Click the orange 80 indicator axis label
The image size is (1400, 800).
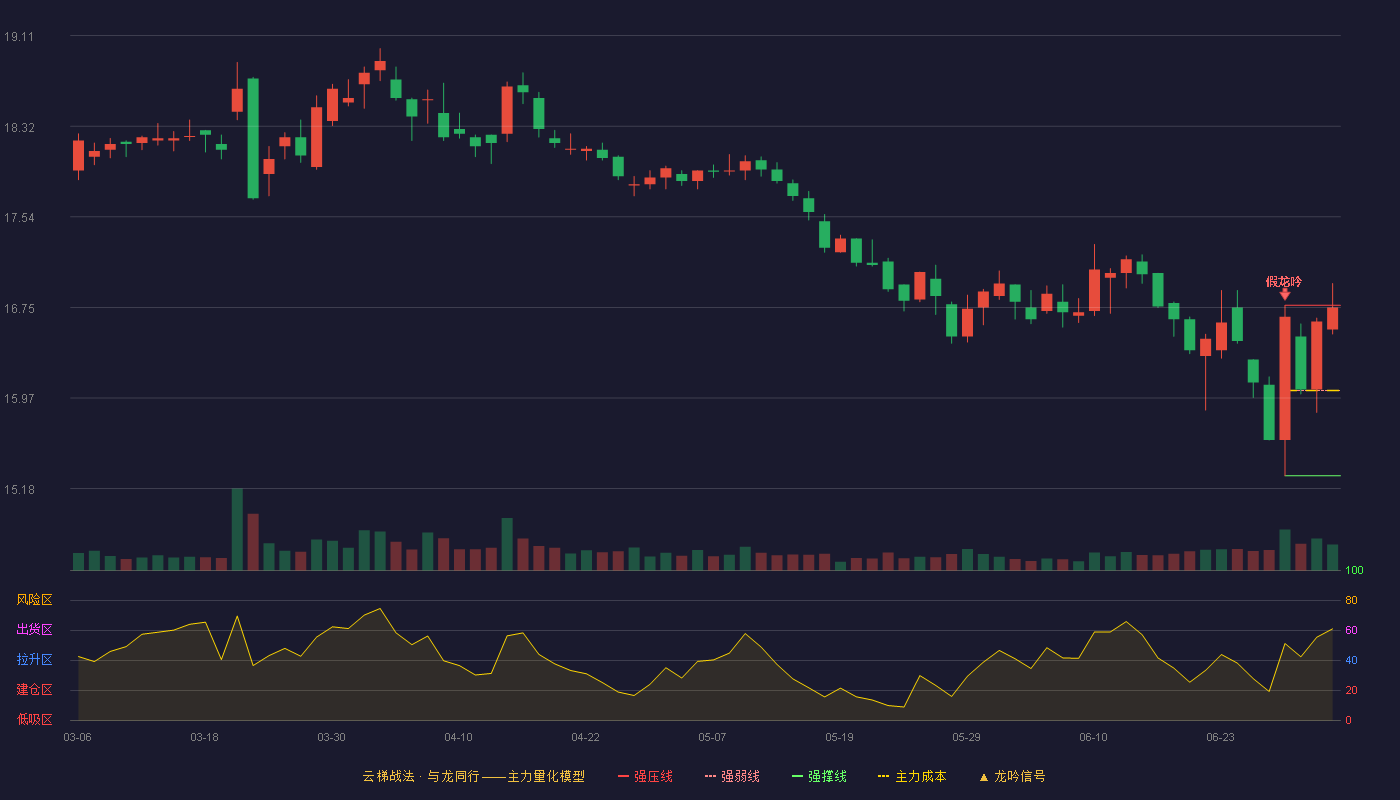1351,601
